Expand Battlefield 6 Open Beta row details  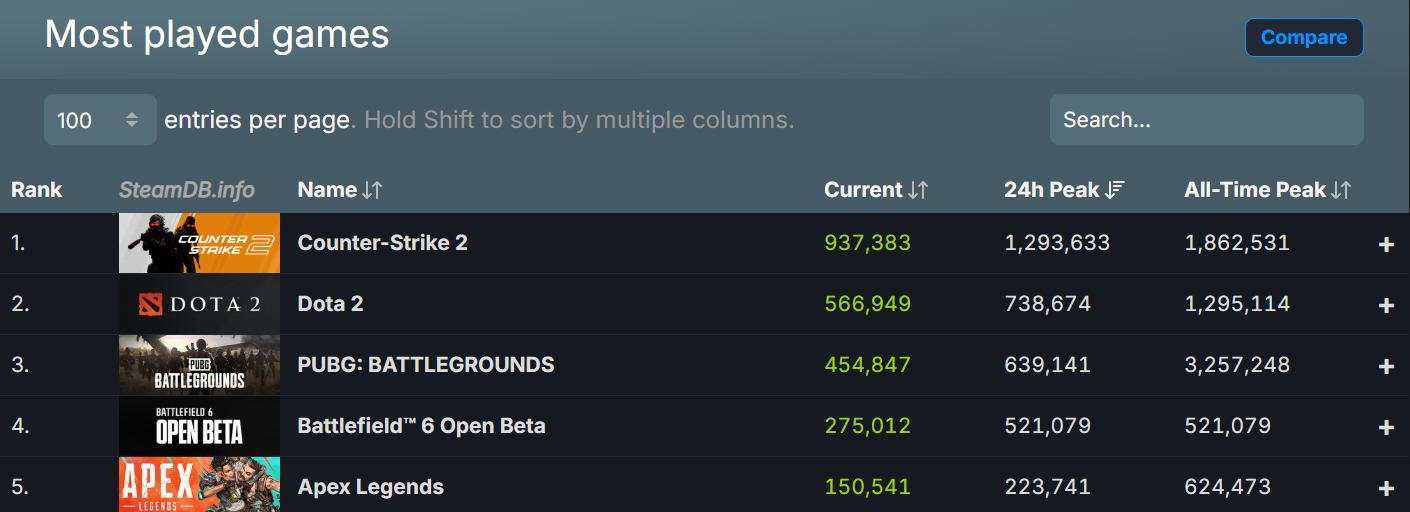pos(1386,427)
